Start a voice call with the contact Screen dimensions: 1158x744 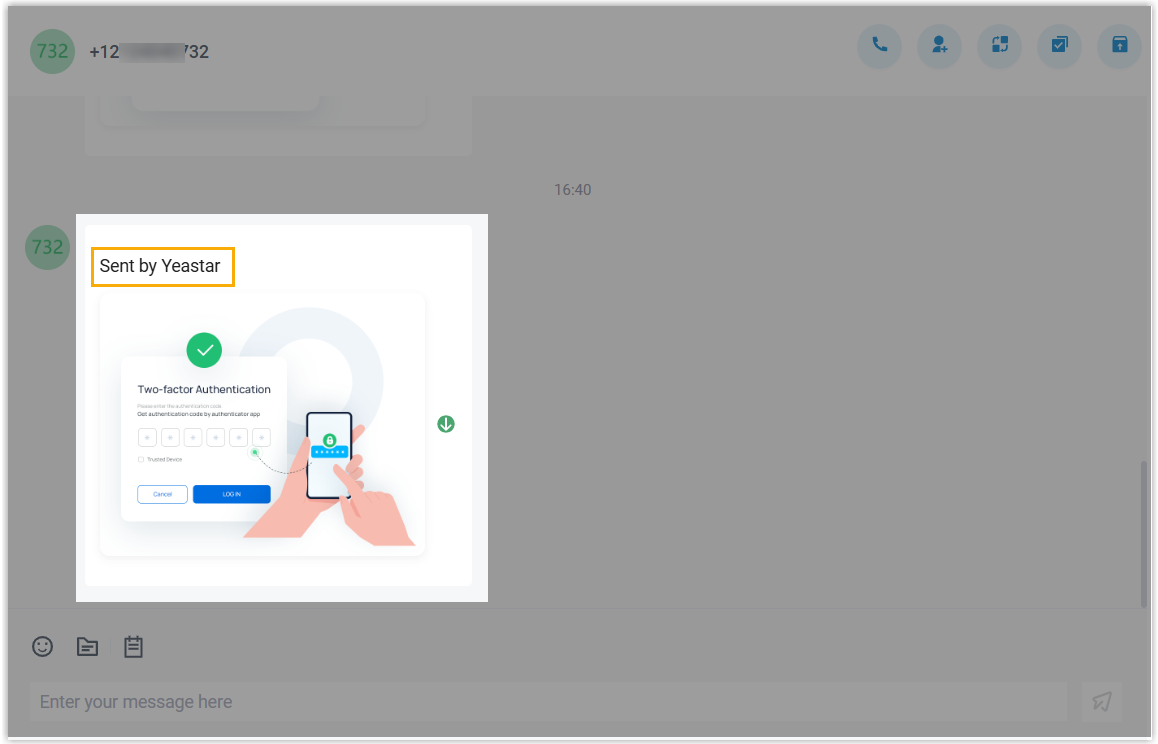tap(879, 46)
